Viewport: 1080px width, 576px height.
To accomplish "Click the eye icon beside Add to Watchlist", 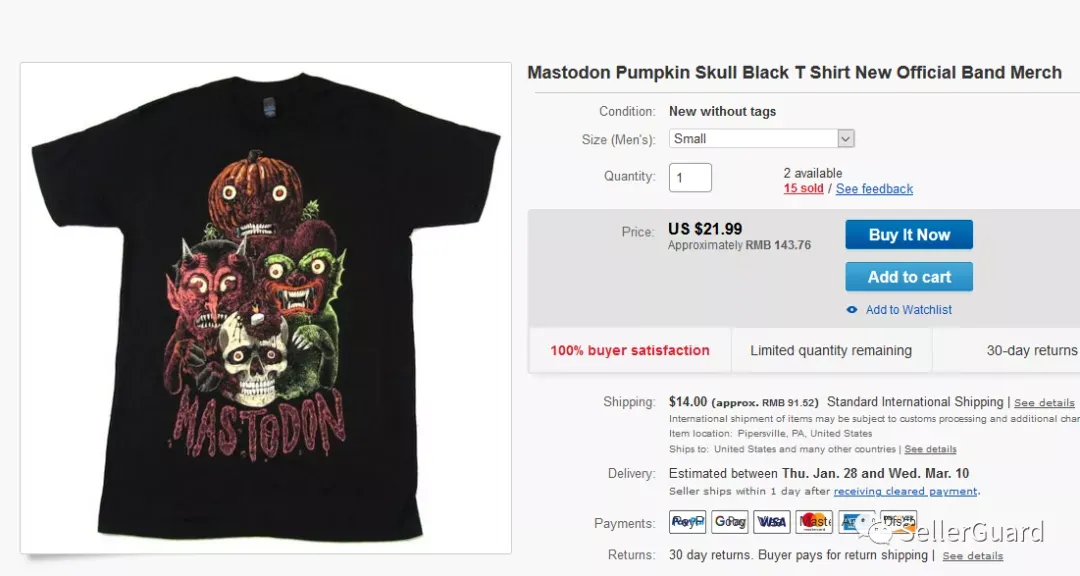I will pos(852,310).
